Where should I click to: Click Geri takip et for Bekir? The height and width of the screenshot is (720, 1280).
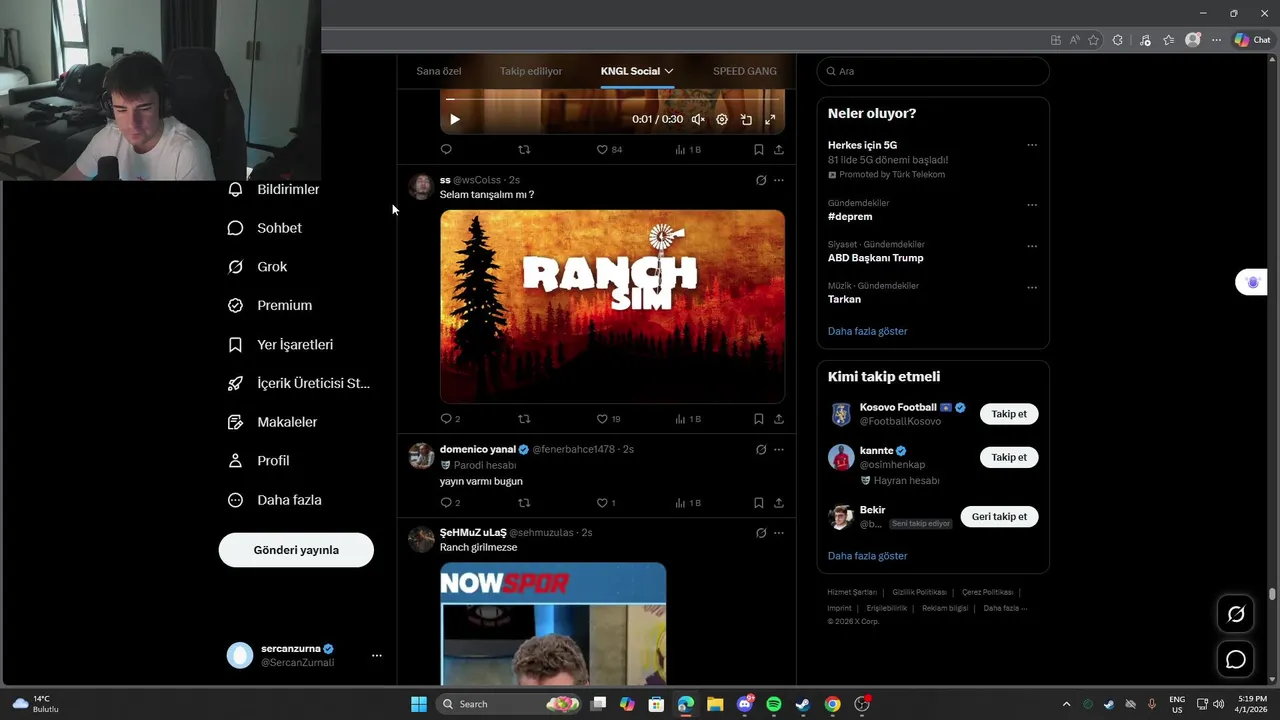tap(999, 517)
